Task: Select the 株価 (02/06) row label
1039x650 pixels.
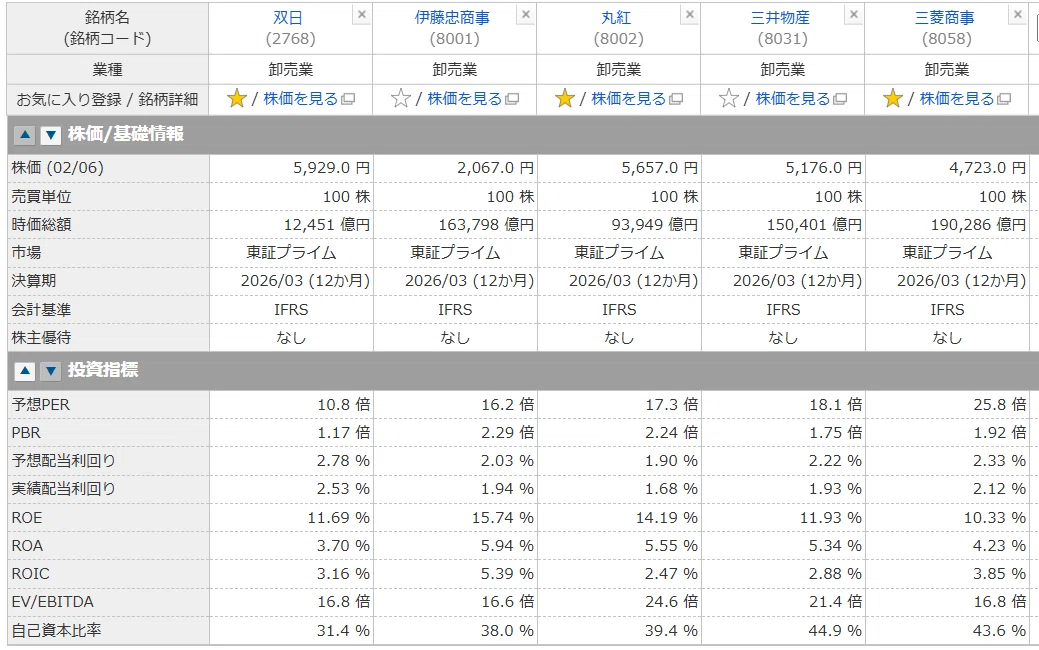Action: [x=58, y=168]
